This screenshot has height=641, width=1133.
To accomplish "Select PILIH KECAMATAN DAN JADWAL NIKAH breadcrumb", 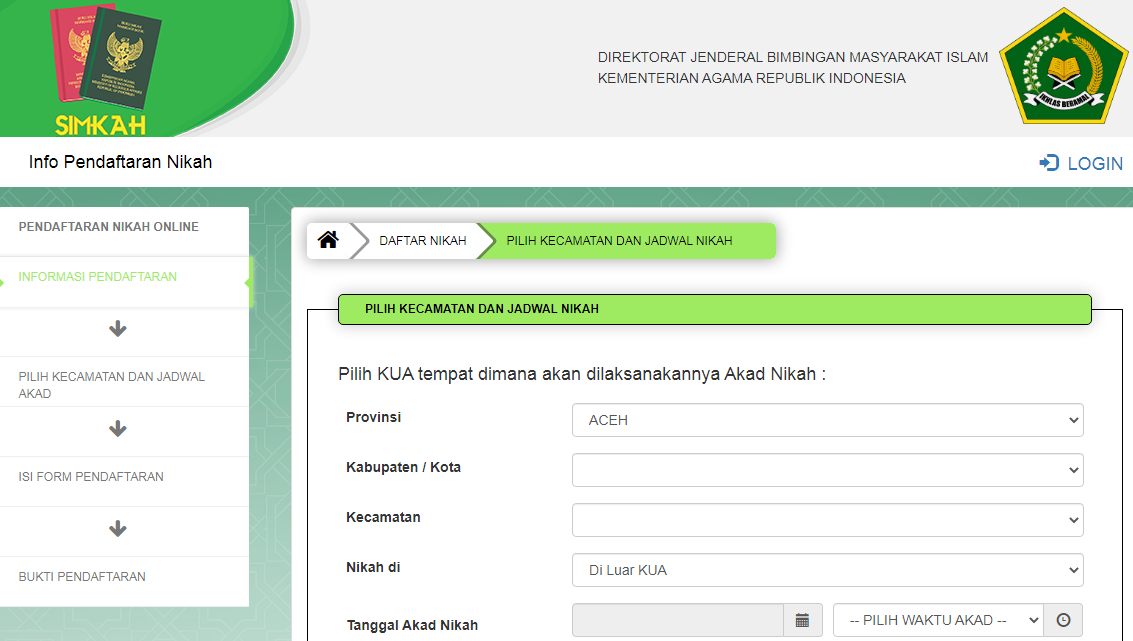I will [619, 241].
